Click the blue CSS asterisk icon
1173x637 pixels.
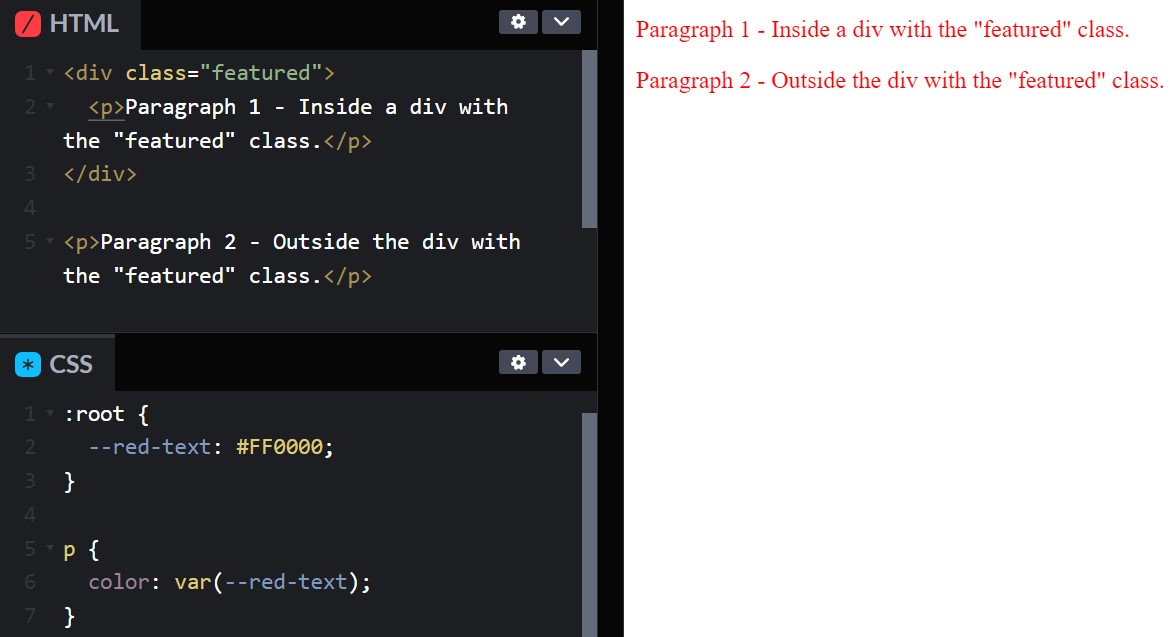pos(28,364)
